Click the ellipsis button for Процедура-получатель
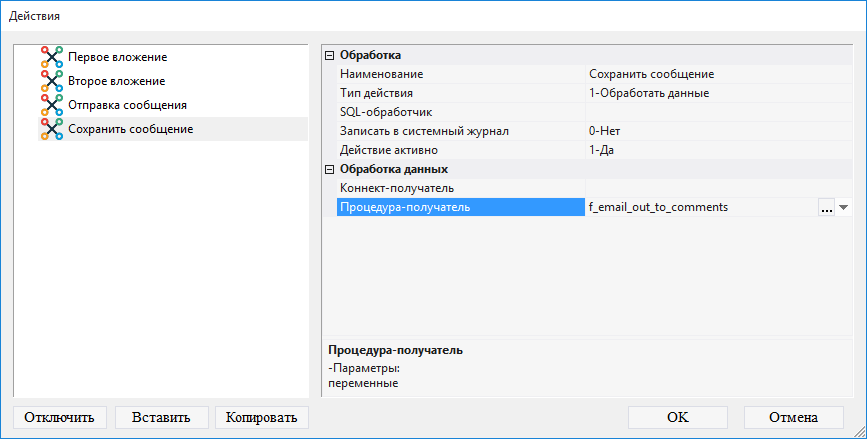867x439 pixels. 826,207
